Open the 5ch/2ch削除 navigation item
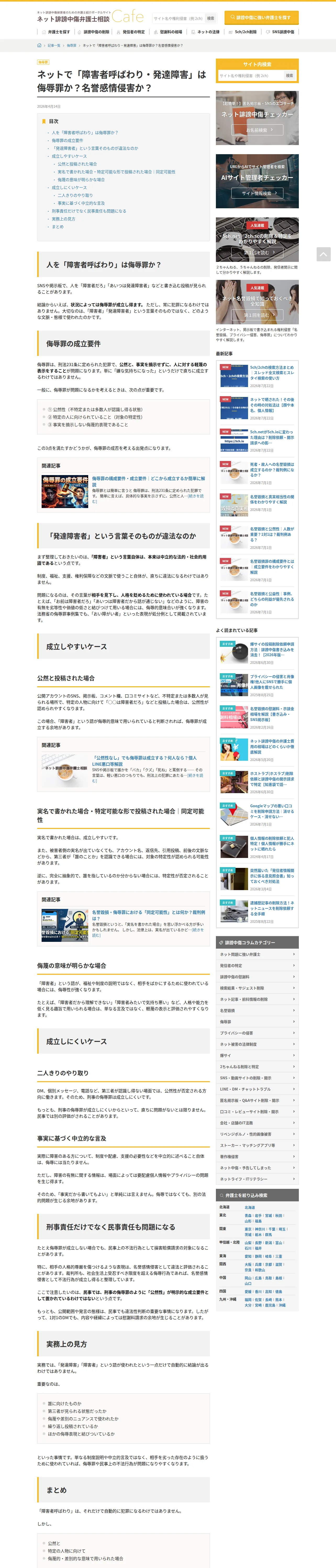 pos(243,32)
